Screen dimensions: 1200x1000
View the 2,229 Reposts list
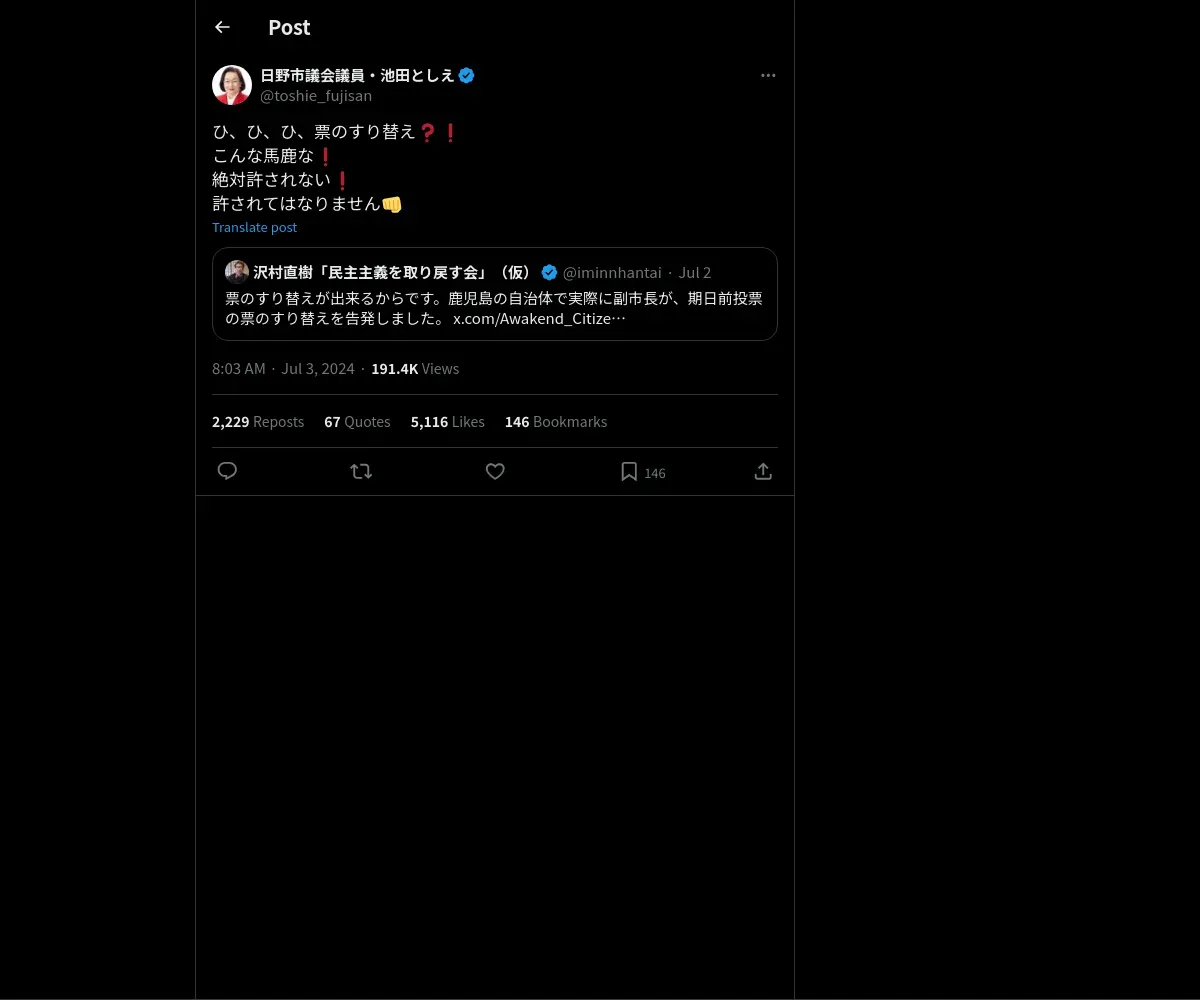pyautogui.click(x=258, y=422)
